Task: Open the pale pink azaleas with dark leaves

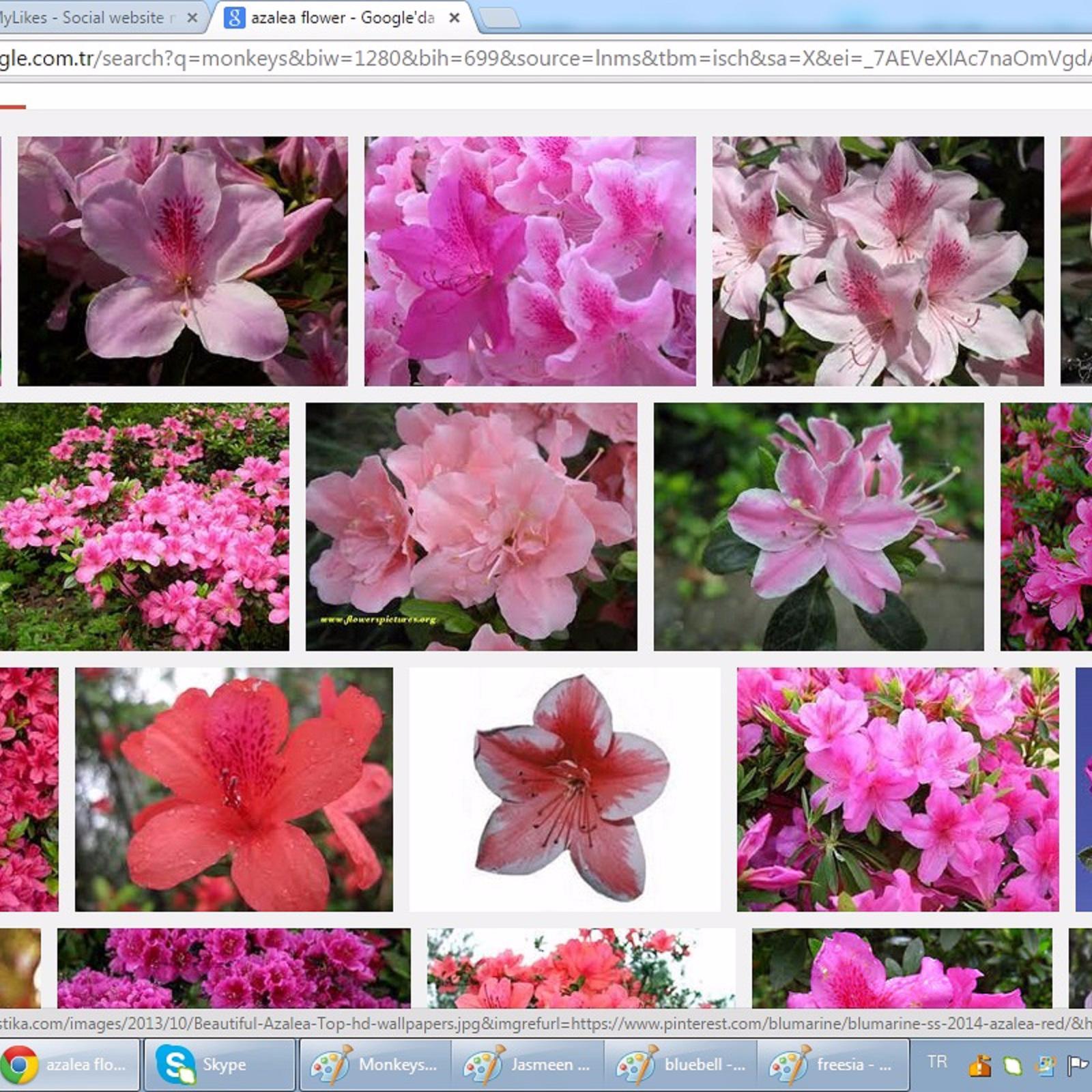Action: [x=878, y=261]
